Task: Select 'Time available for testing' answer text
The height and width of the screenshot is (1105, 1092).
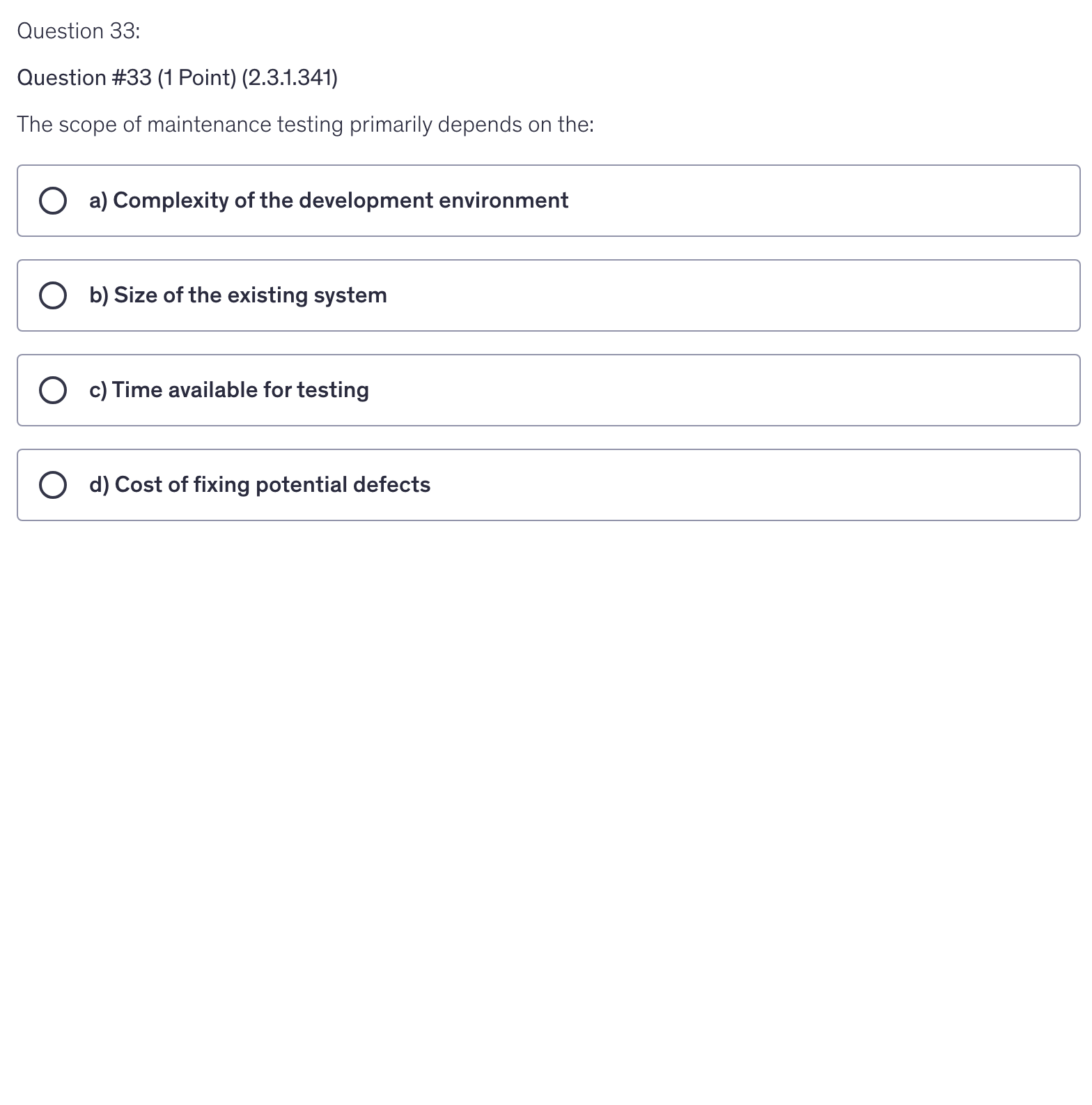Action: [x=240, y=390]
